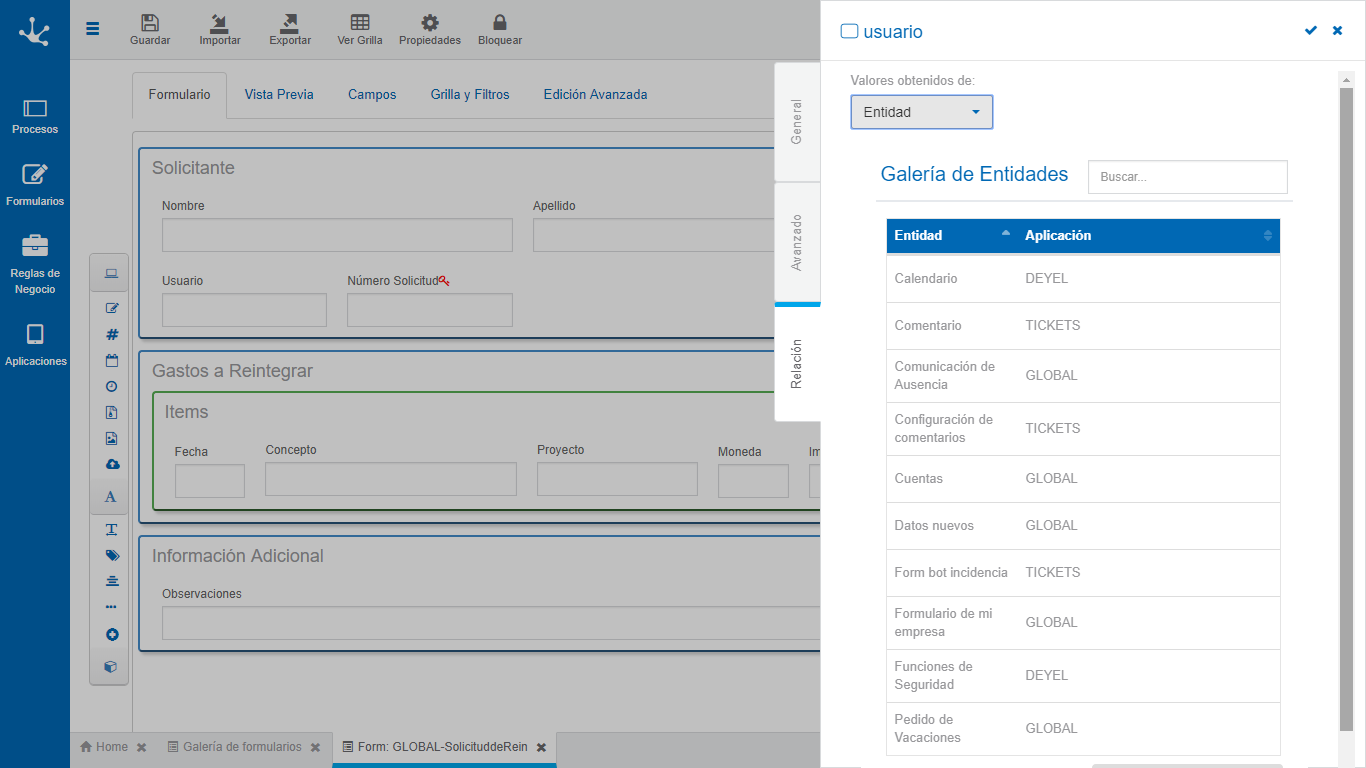Sort by Aplicación column header
The image size is (1366, 768).
pos(1148,236)
